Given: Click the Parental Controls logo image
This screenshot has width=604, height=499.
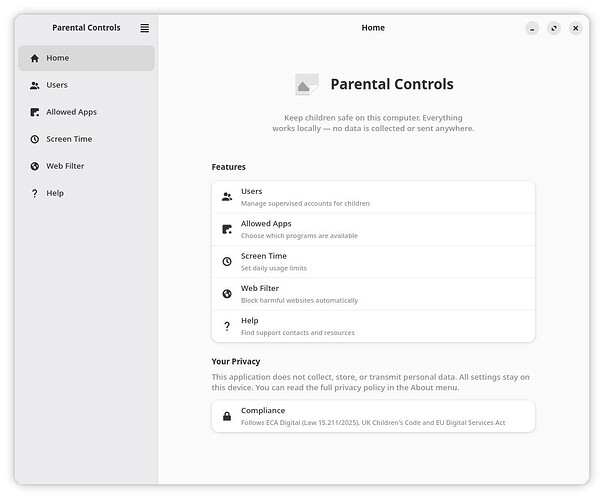Looking at the screenshot, I should [307, 85].
